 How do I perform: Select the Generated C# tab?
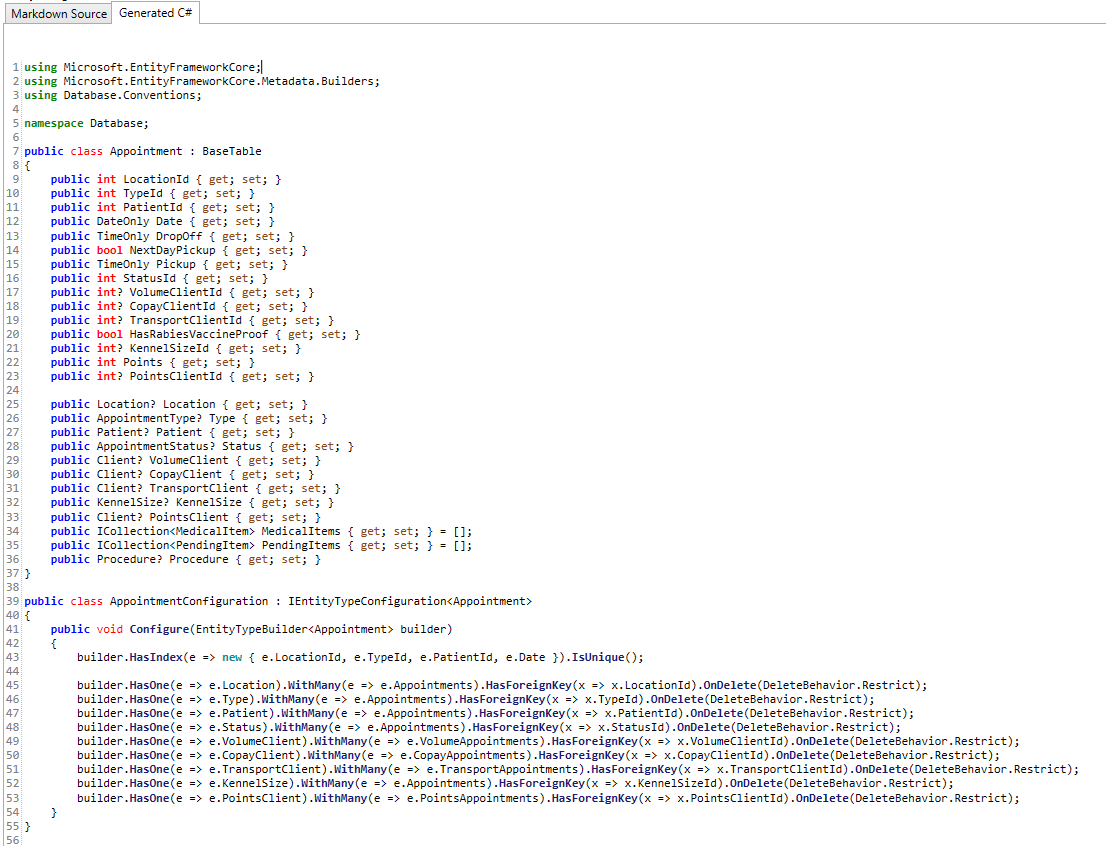[x=155, y=14]
